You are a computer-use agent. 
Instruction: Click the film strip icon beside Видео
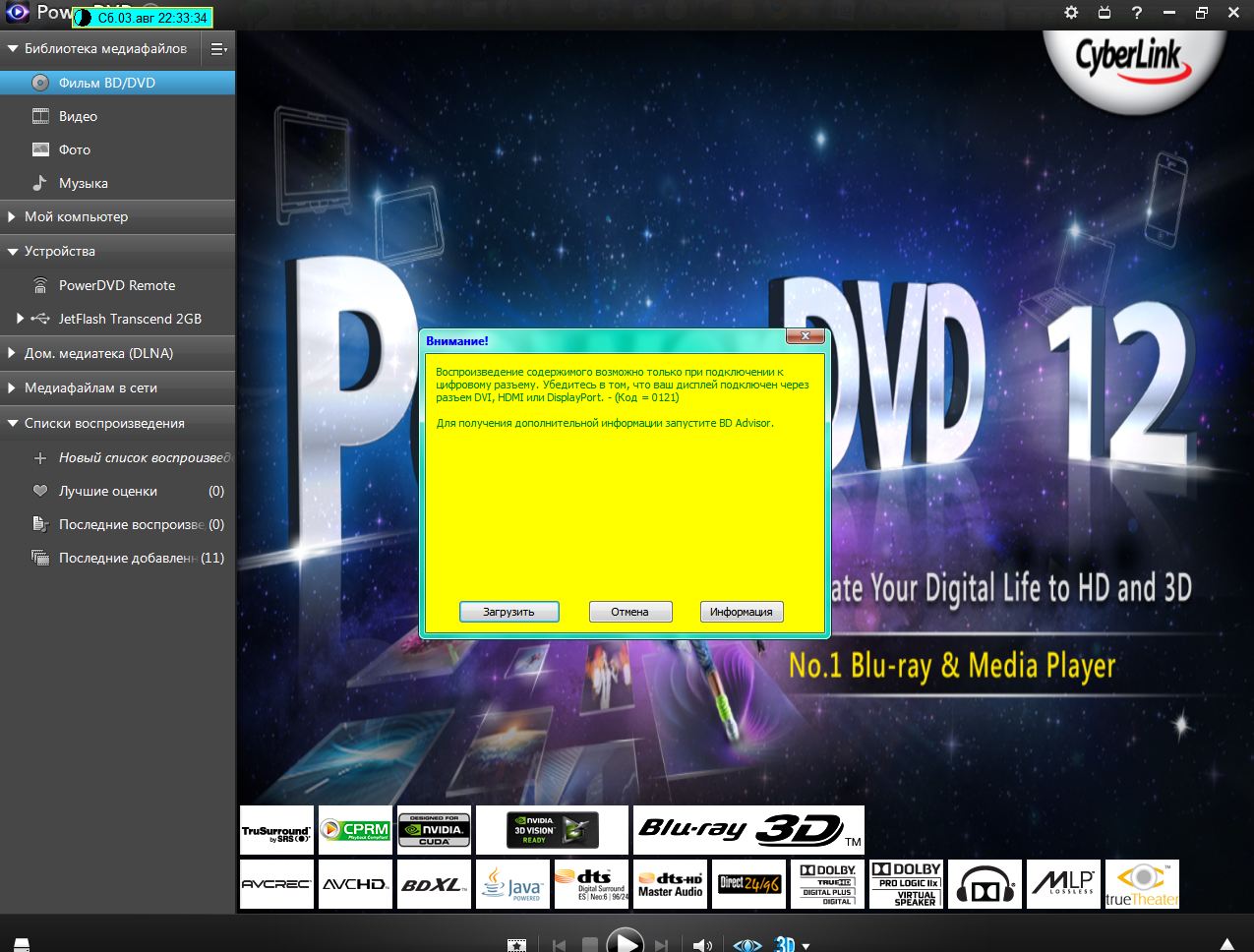tap(40, 116)
